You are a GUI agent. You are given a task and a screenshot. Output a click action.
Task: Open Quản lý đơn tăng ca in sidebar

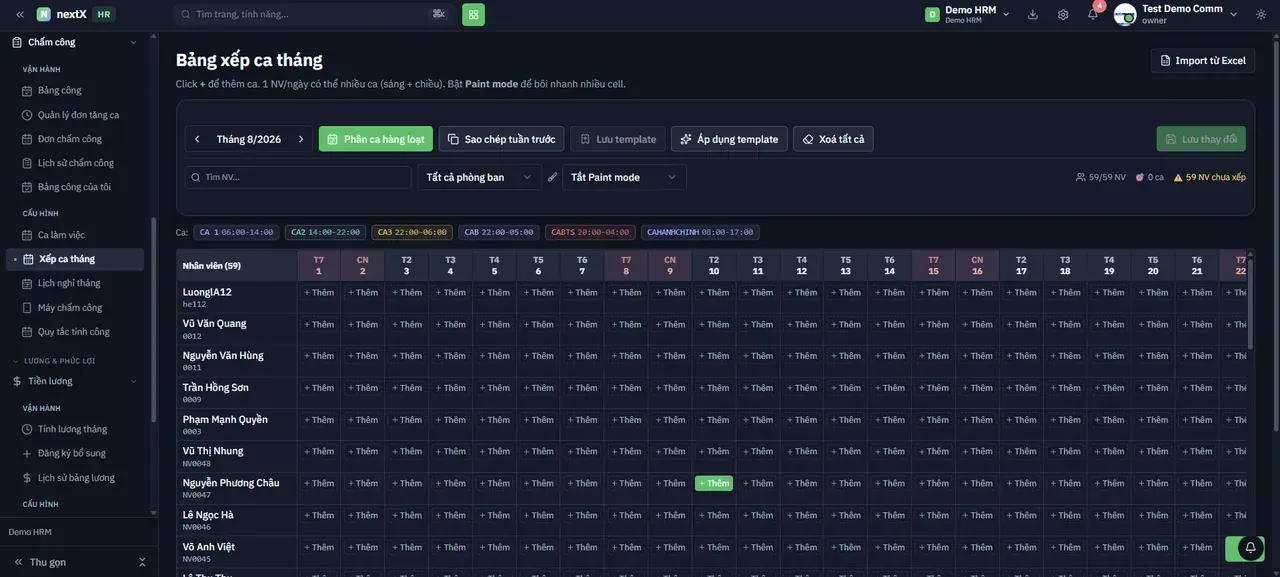(78, 115)
